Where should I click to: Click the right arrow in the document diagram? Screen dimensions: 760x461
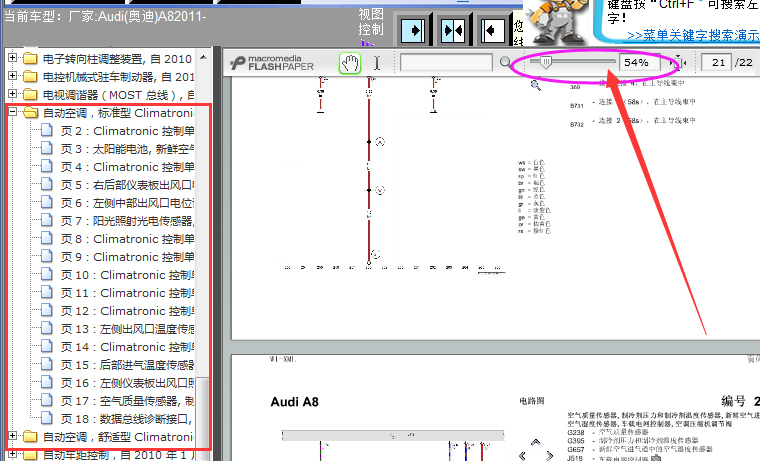549,456
